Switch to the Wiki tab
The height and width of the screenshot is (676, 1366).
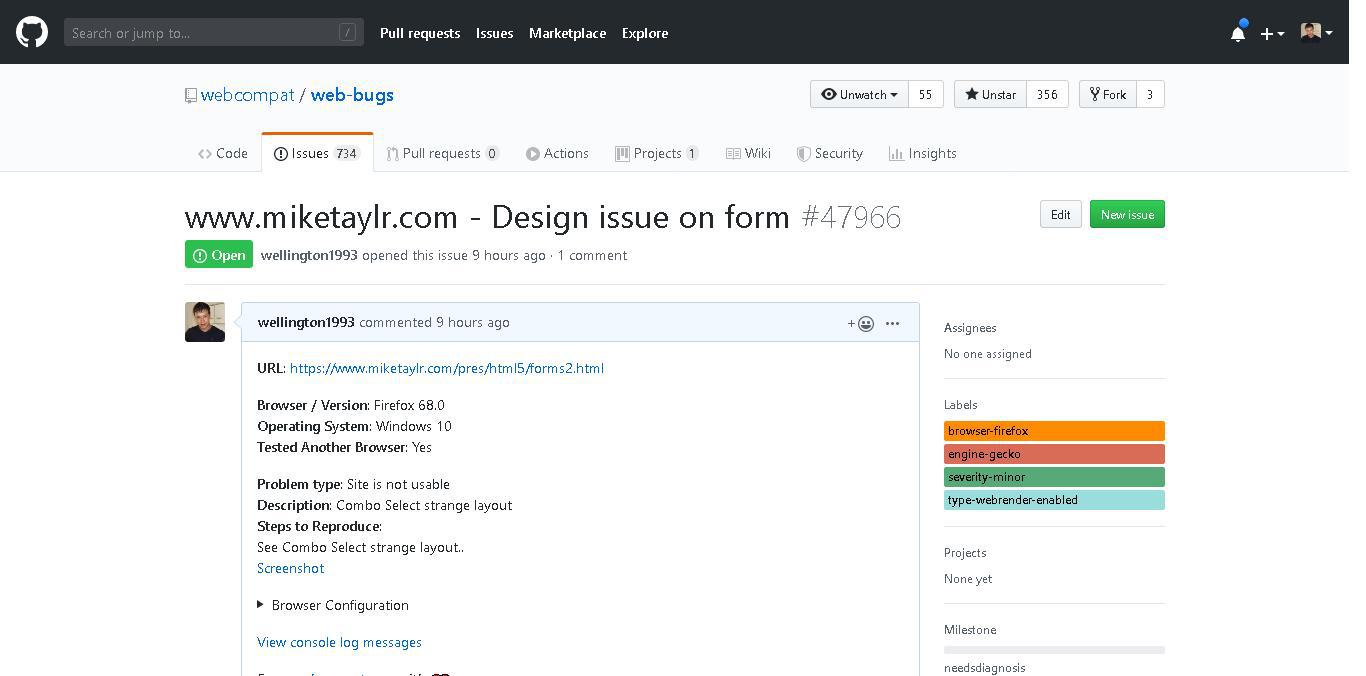point(748,153)
